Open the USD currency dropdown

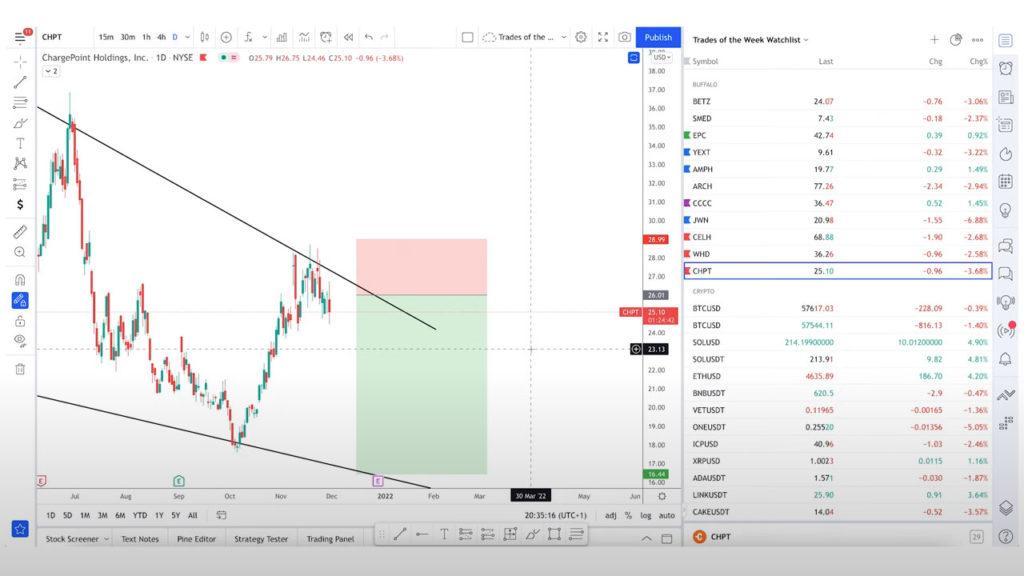[661, 57]
